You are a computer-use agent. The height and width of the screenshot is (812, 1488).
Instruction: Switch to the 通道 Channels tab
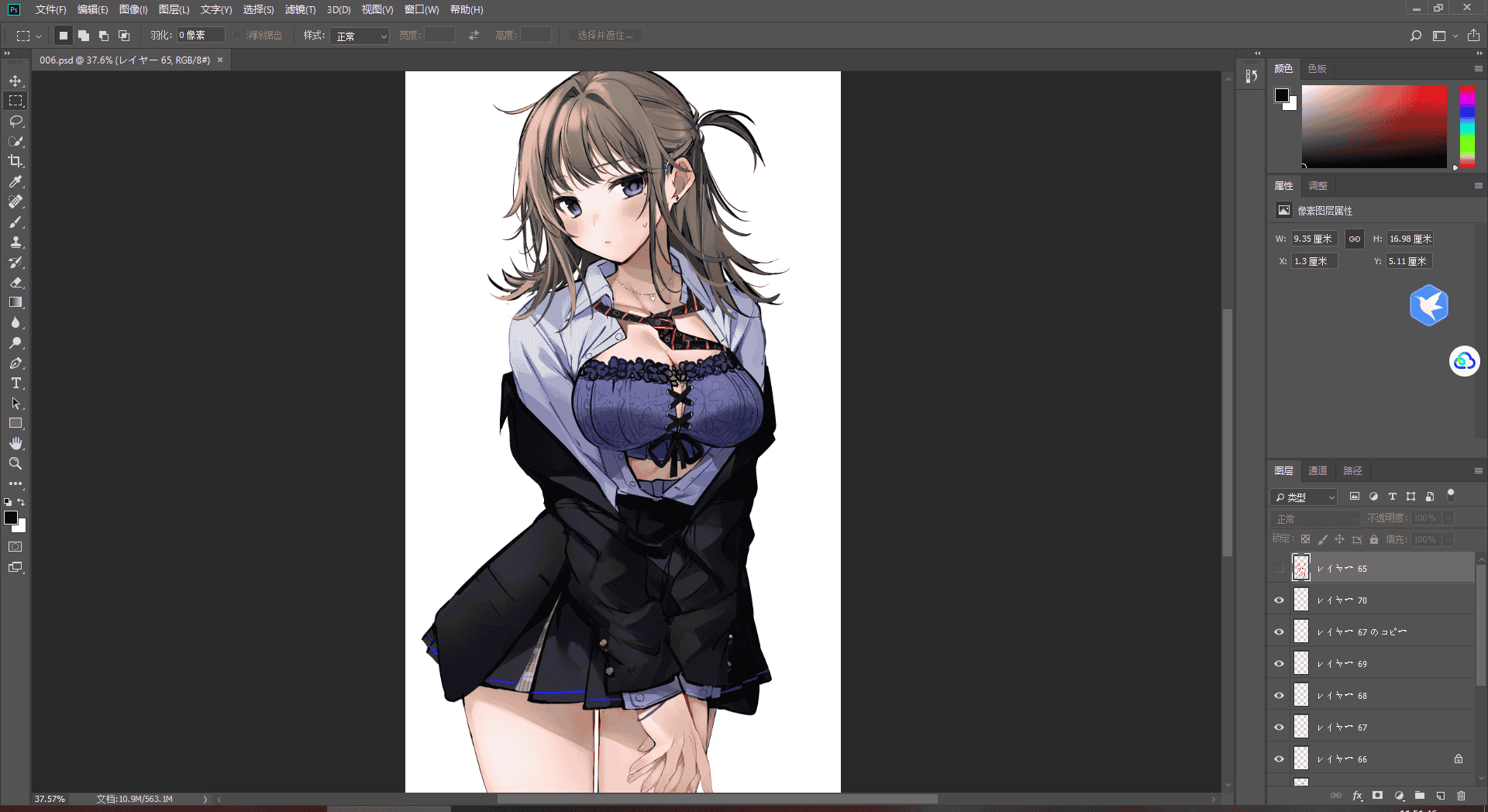tap(1317, 470)
